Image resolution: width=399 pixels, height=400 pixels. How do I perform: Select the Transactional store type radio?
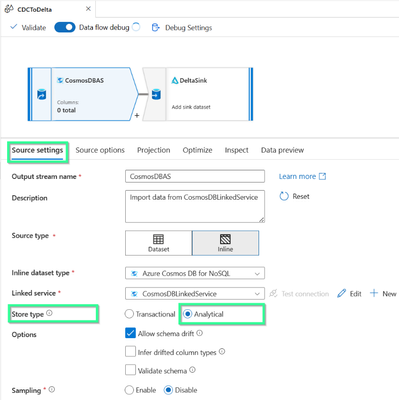tap(129, 314)
